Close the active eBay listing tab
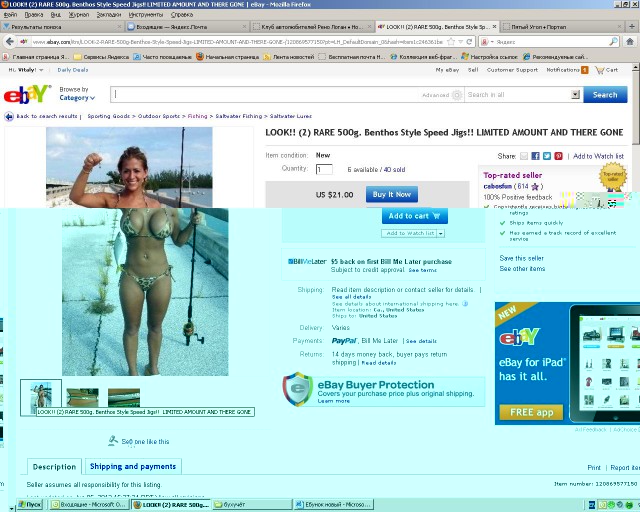This screenshot has height=512, width=640. [494, 27]
